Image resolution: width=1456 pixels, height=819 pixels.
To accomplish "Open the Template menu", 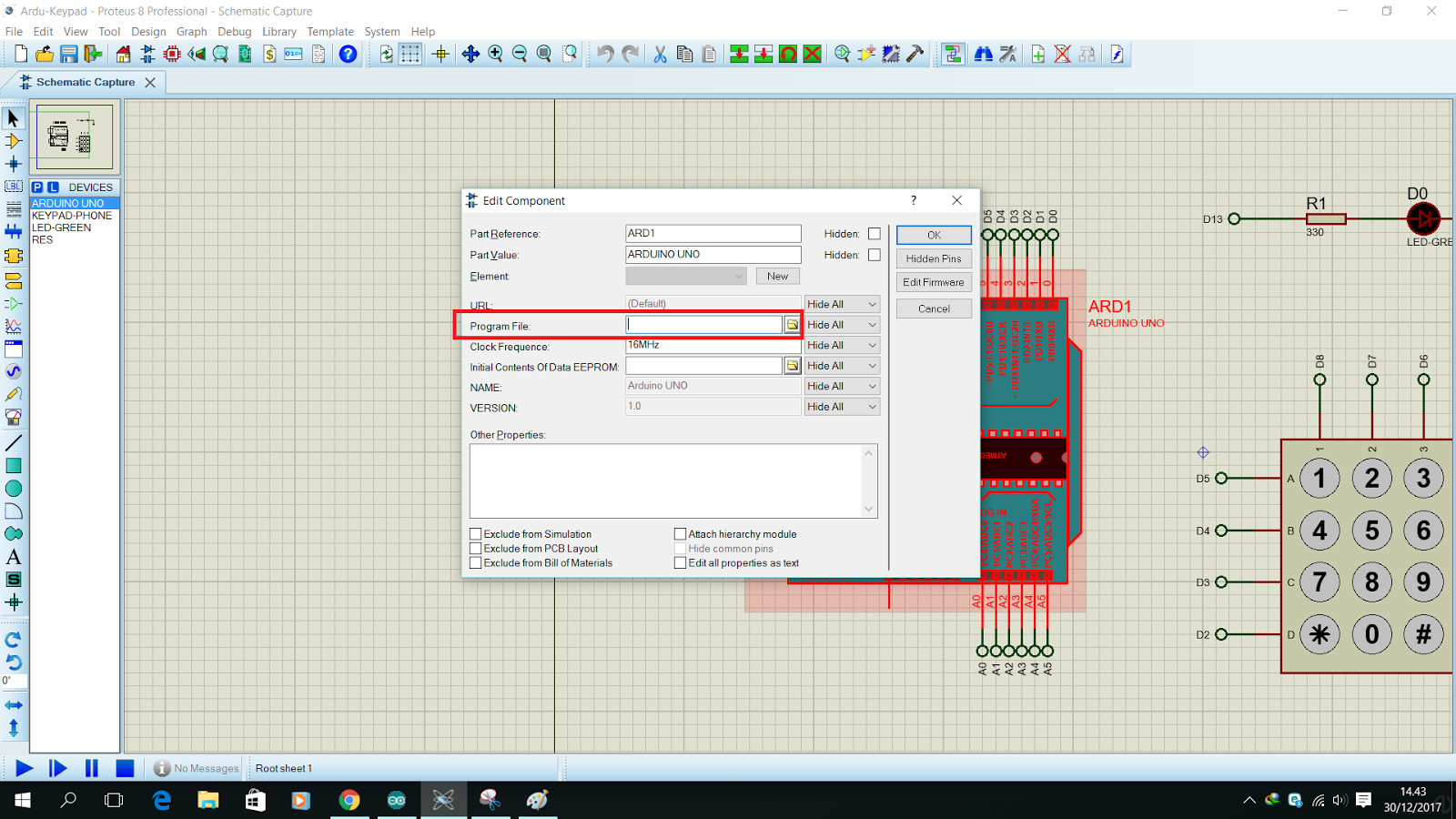I will click(x=330, y=31).
